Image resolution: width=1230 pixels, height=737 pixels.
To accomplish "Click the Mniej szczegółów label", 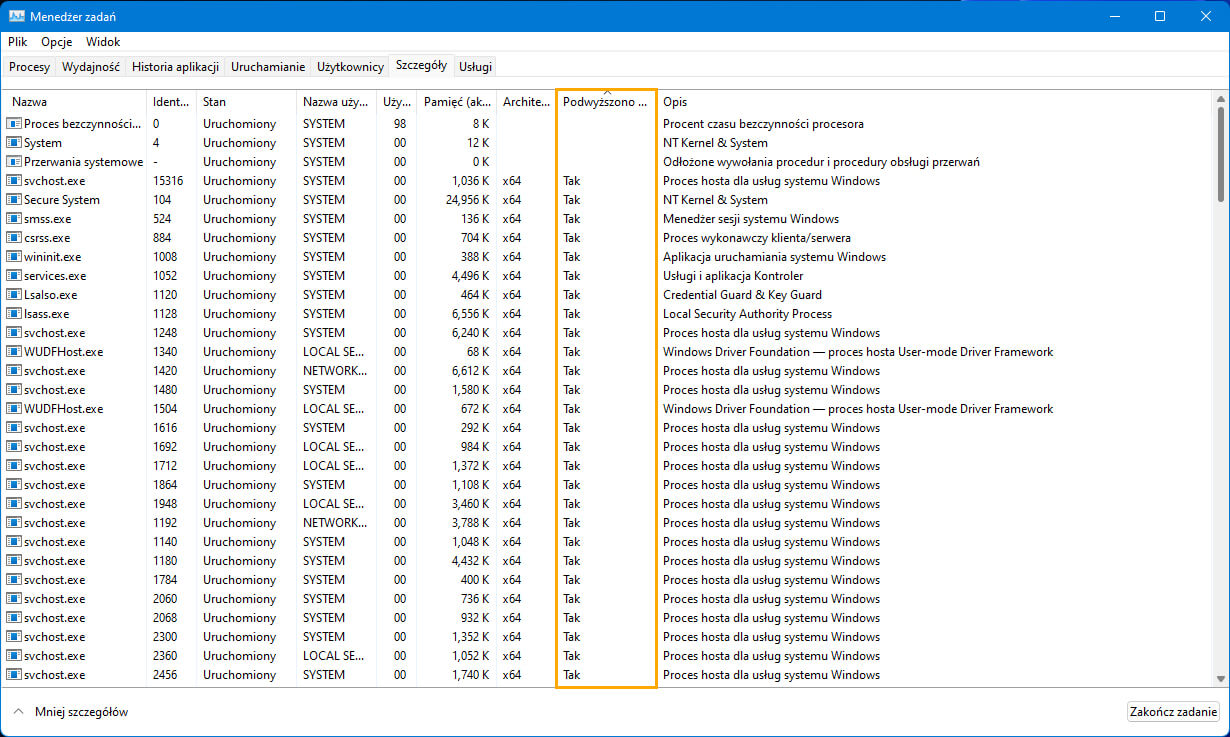I will [x=81, y=712].
